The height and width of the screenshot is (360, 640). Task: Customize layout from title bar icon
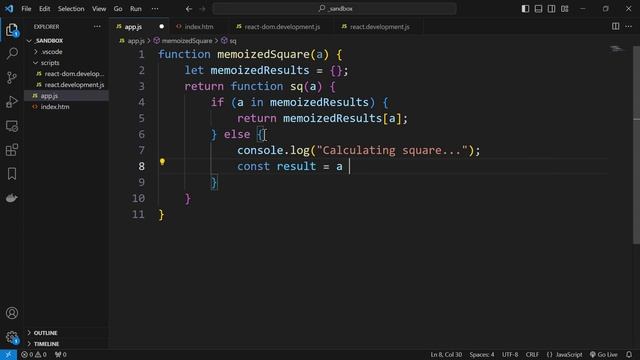[564, 9]
